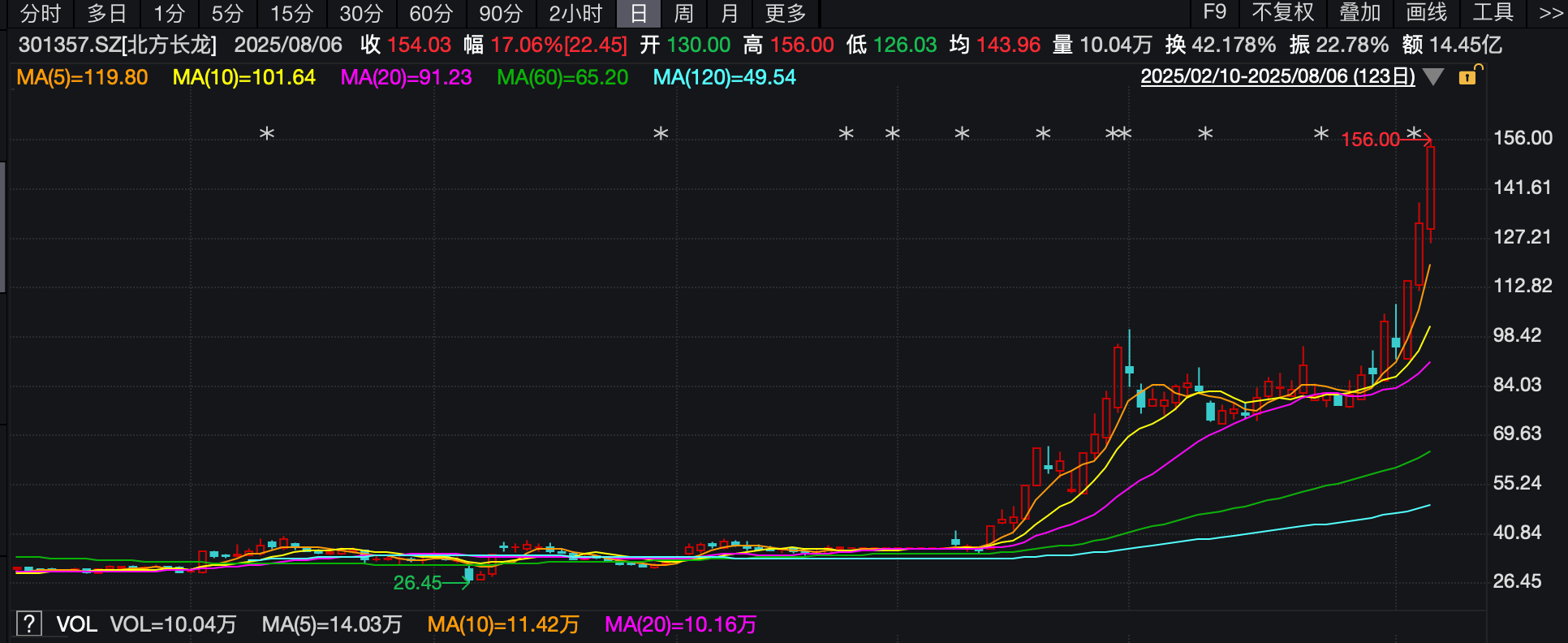Click the double asterisk event marker
Viewport: 1568px width, 643px height.
1118,134
